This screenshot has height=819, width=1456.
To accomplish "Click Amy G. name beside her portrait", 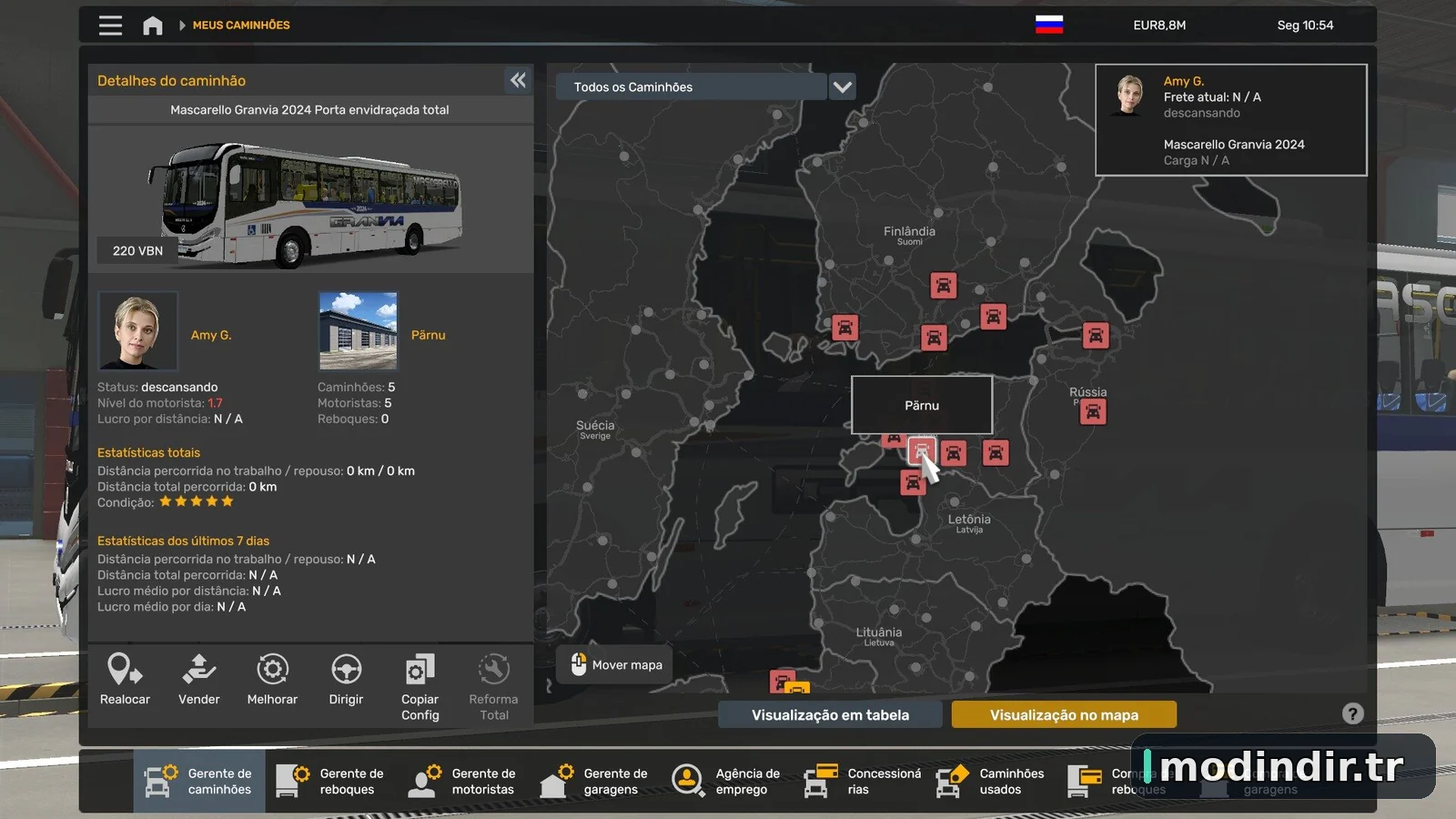I will point(211,335).
